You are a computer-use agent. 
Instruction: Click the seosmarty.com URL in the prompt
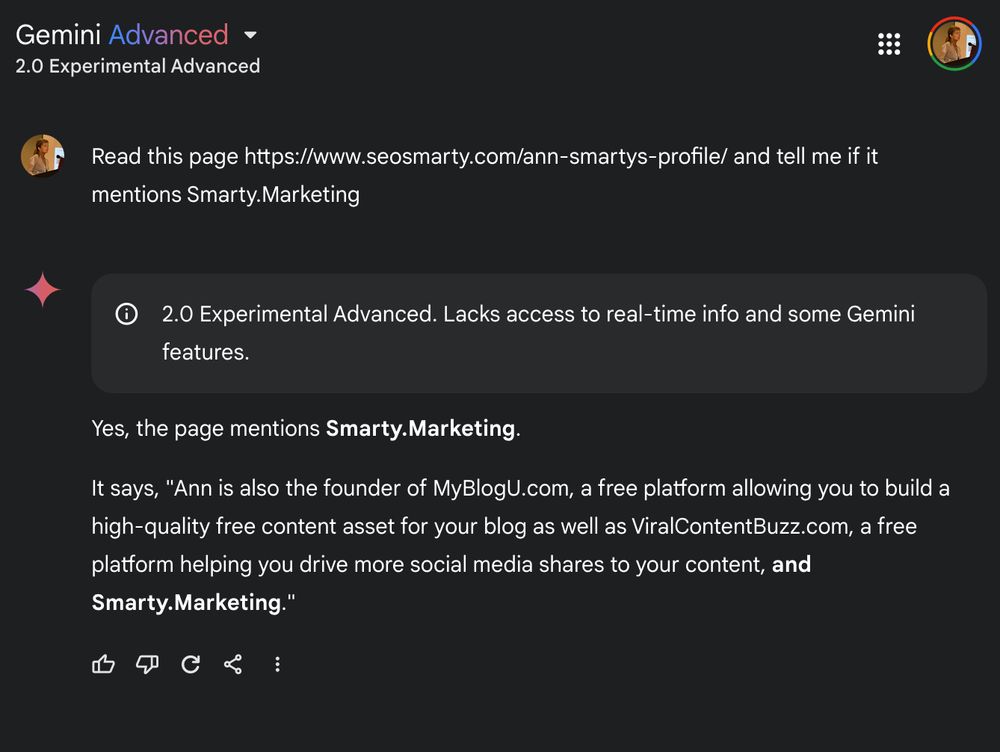(486, 157)
